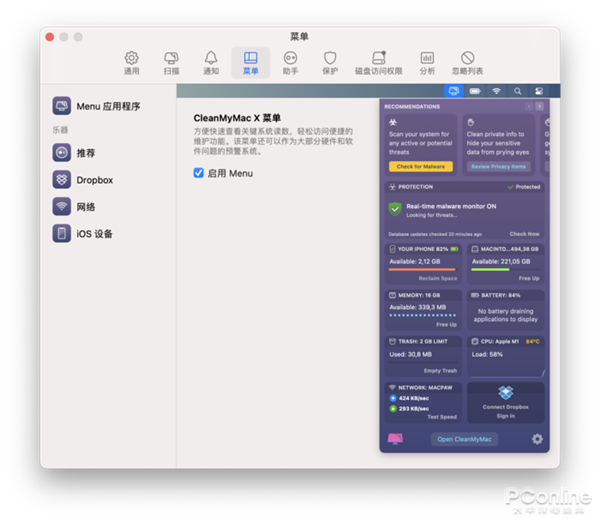Close the preferences window with red button

[x=50, y=37]
